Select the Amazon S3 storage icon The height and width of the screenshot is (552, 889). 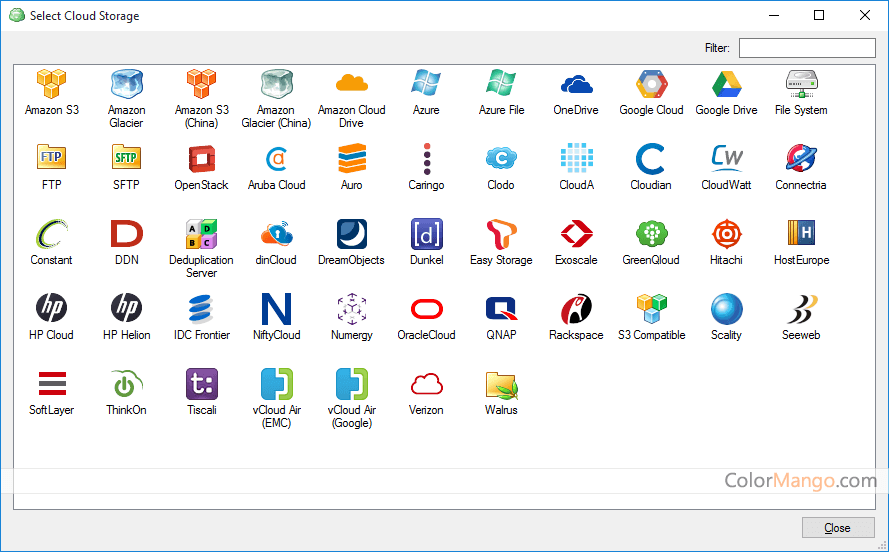click(x=51, y=84)
